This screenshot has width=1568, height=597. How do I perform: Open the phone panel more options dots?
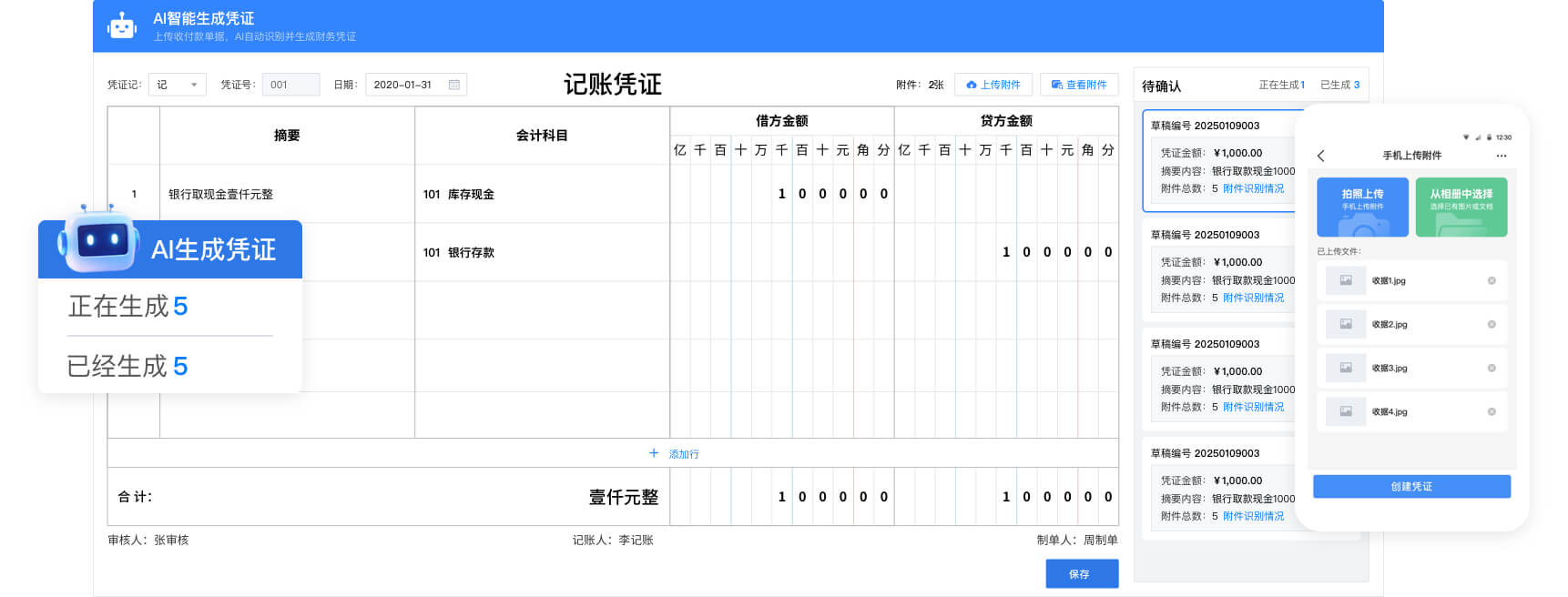1502,156
